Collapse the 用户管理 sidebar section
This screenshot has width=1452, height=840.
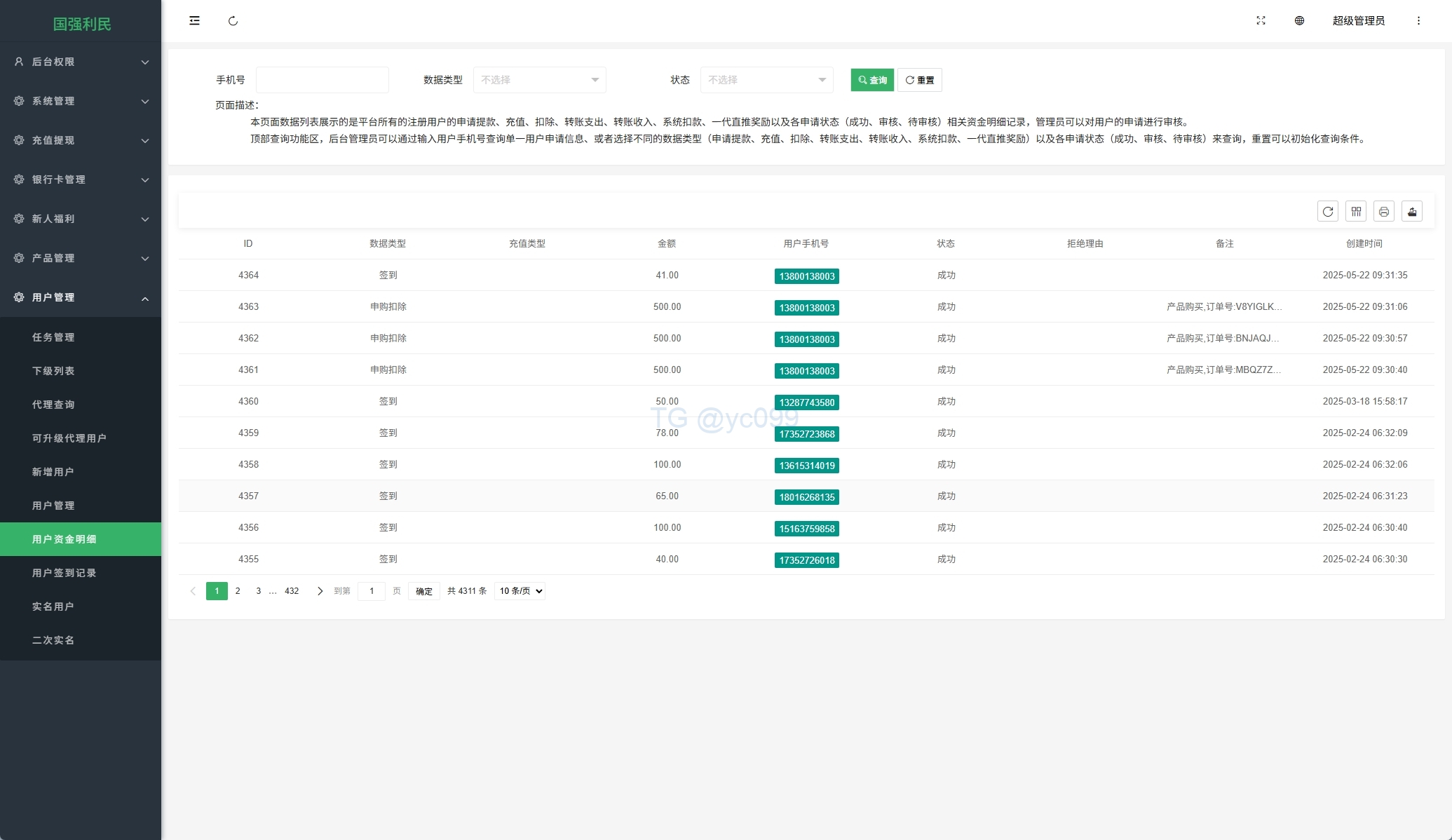[81, 297]
